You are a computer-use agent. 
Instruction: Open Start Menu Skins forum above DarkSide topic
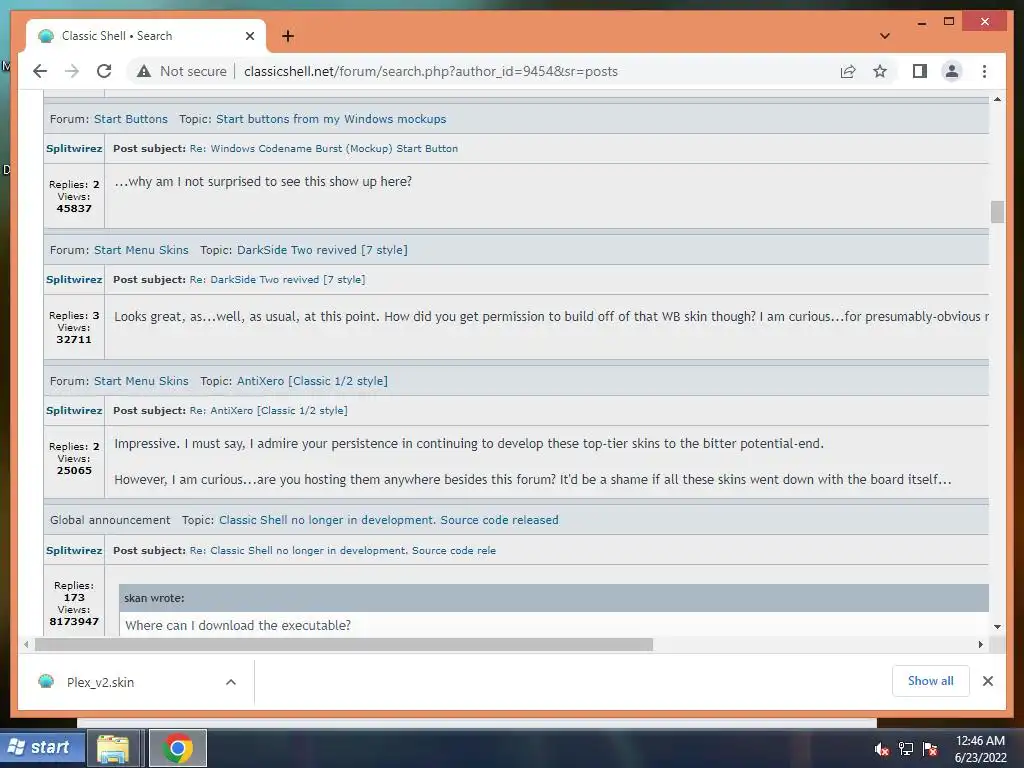[x=141, y=249]
